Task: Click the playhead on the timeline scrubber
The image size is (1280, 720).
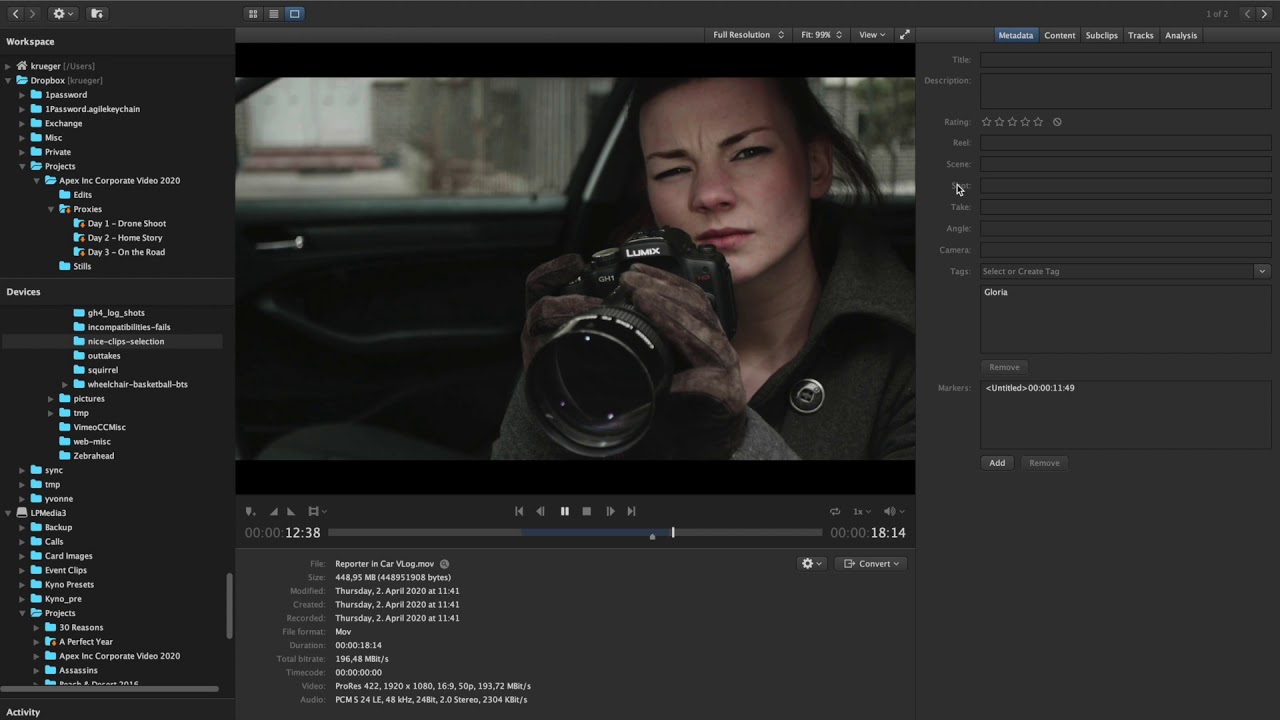Action: 673,533
